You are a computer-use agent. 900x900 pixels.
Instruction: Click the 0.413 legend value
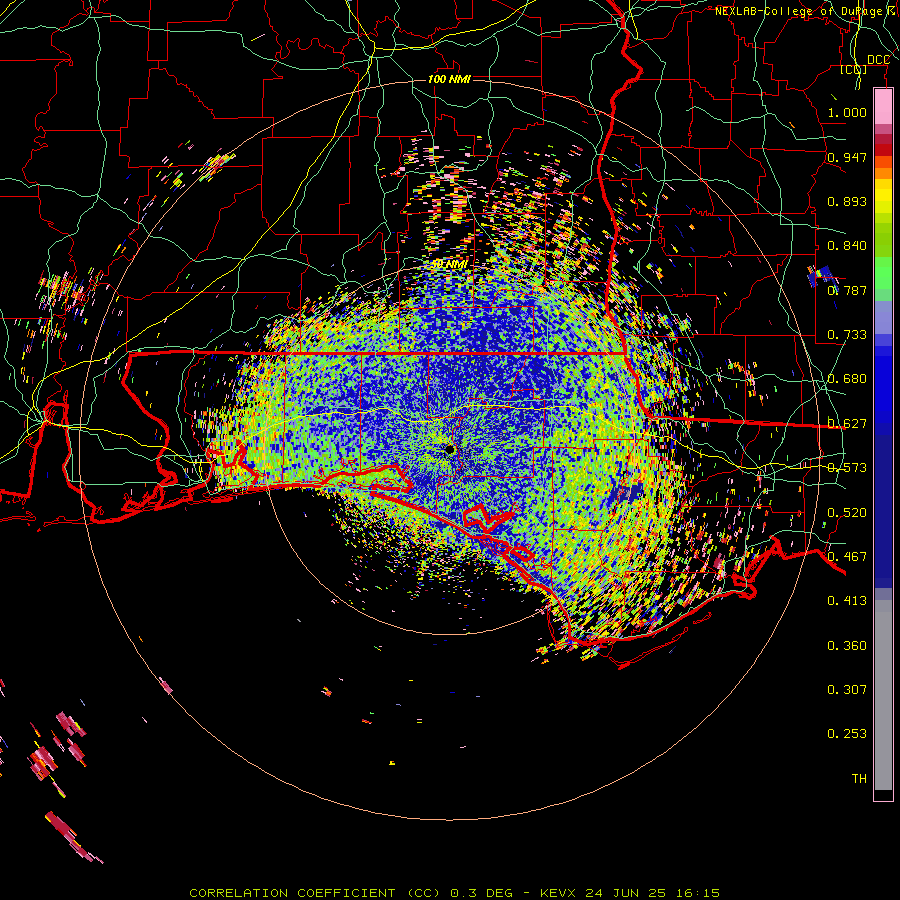847,601
